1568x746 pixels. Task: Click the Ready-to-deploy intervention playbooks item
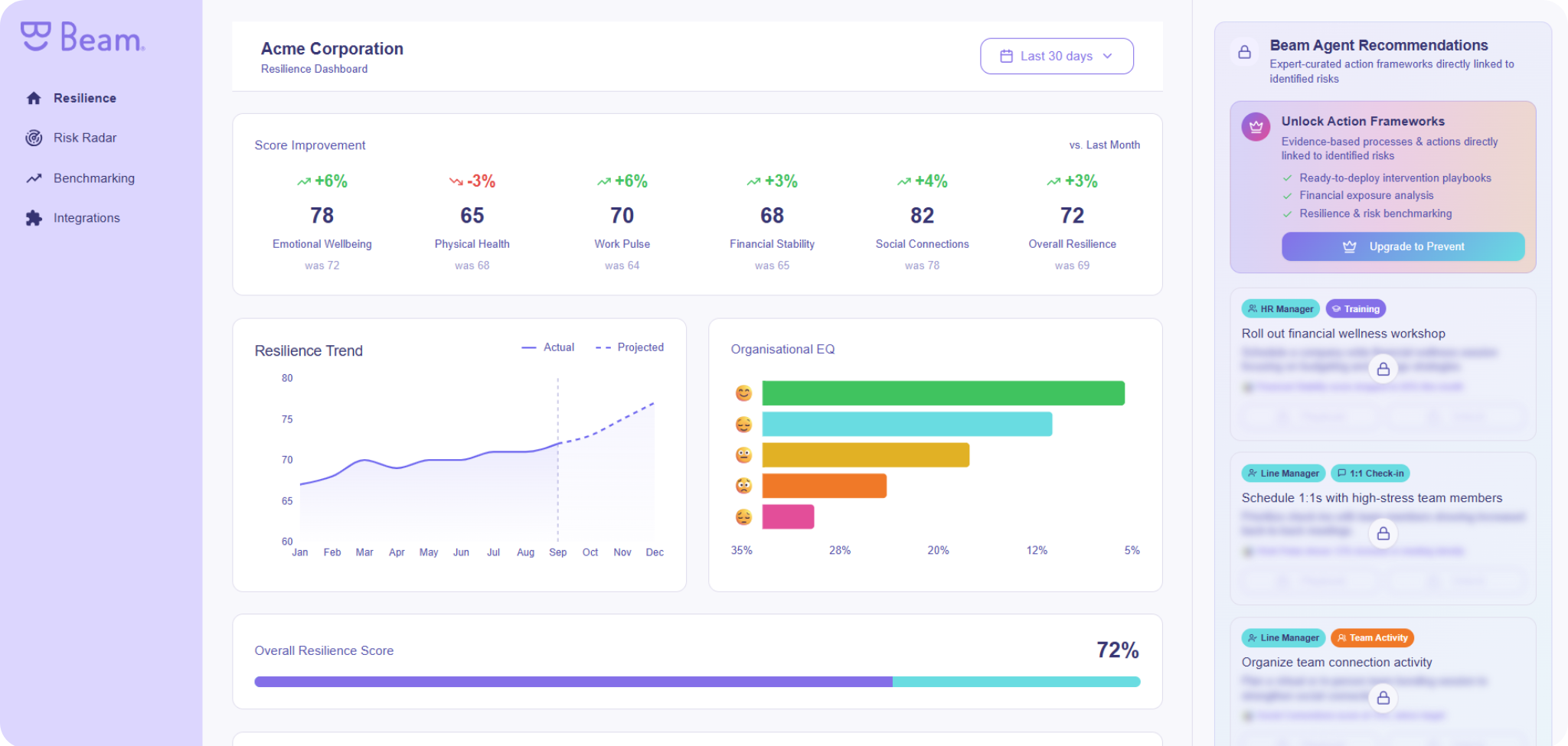click(1395, 178)
